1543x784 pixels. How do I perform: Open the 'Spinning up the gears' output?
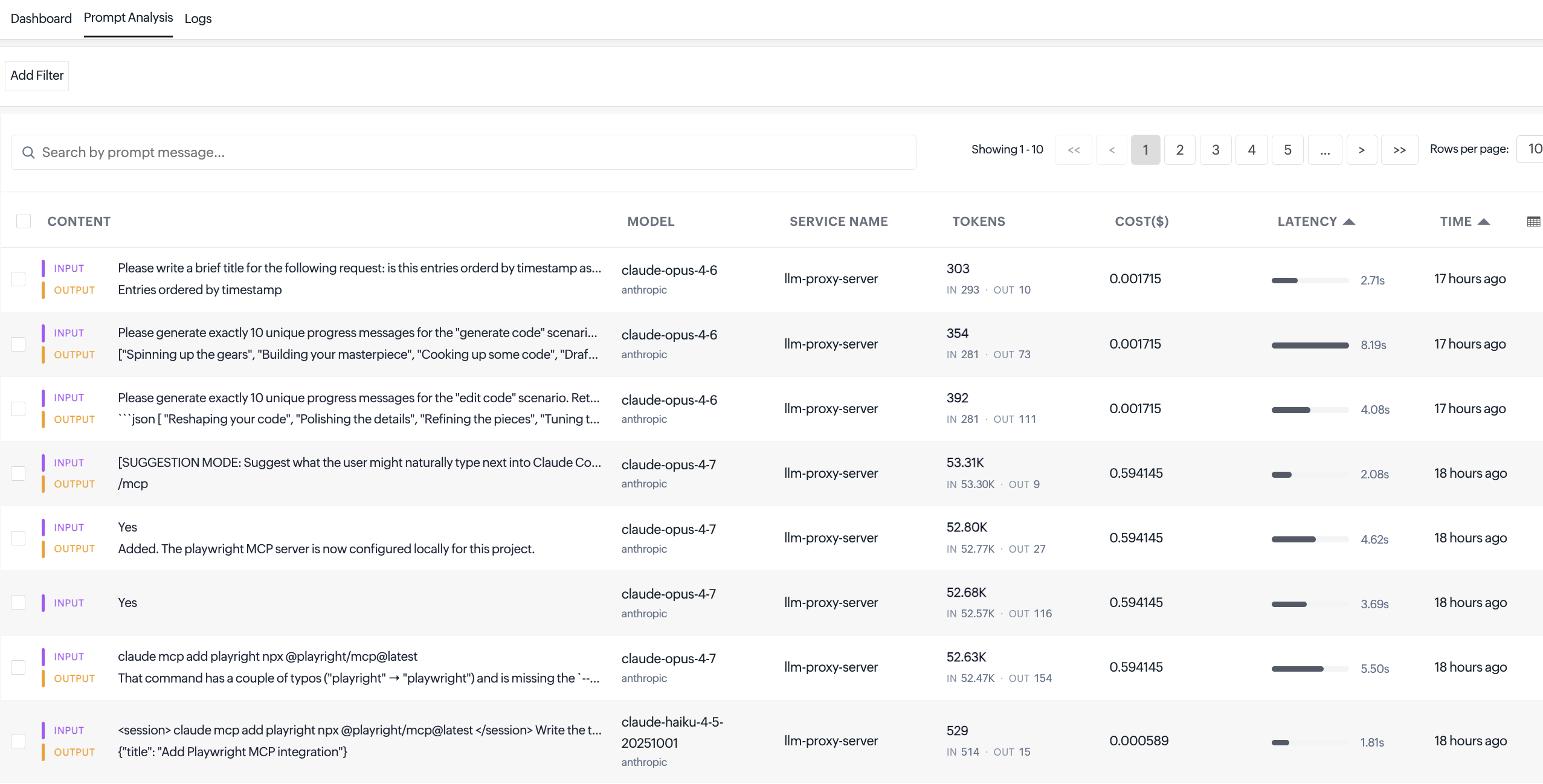click(x=358, y=355)
